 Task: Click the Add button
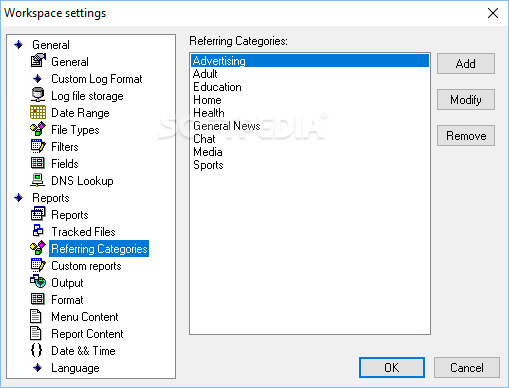(x=466, y=63)
